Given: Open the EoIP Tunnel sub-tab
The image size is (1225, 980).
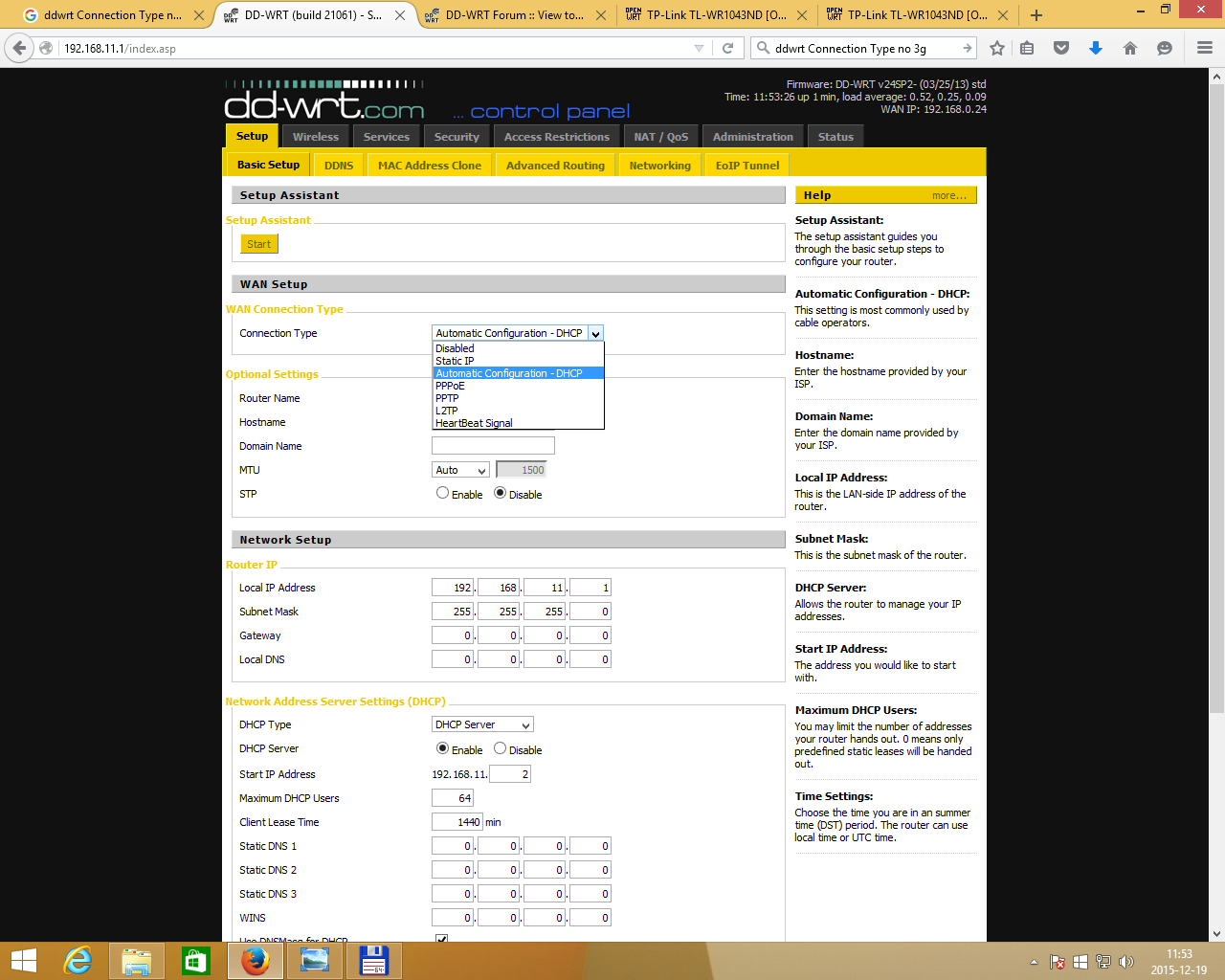Looking at the screenshot, I should coord(746,164).
